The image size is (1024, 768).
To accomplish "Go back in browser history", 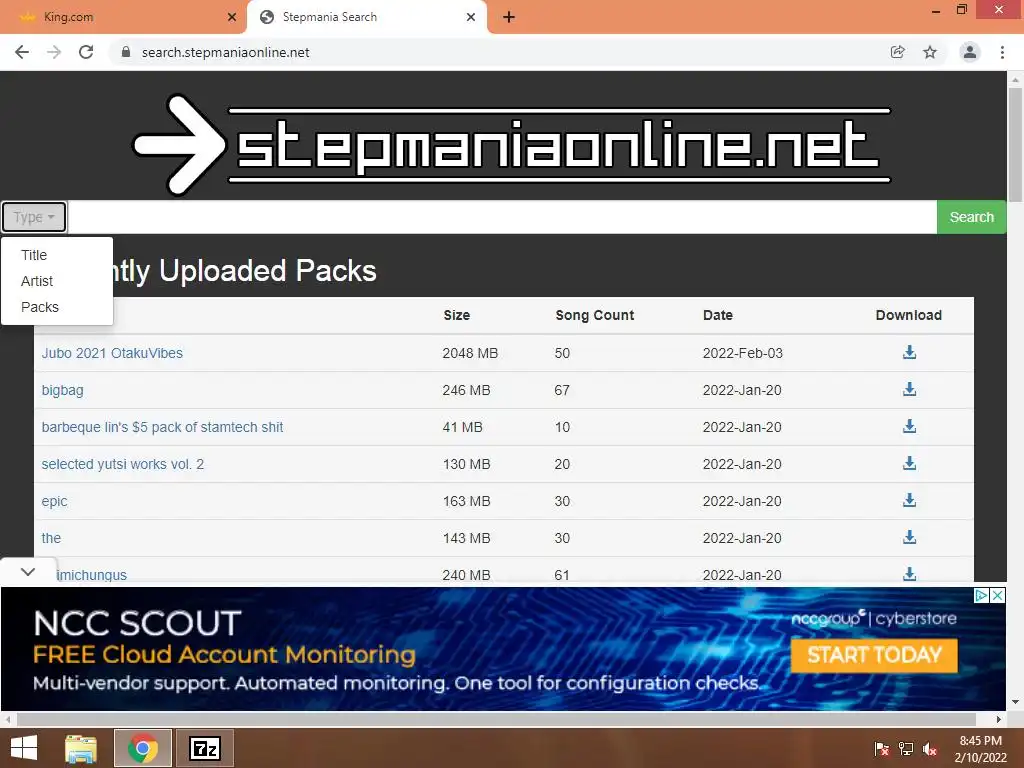I will point(22,52).
